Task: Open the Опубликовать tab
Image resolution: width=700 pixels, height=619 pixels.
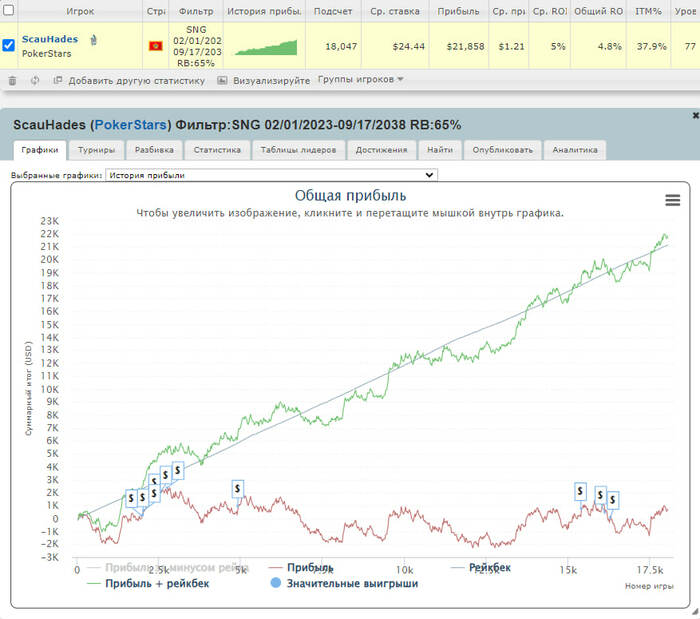Action: pos(503,150)
